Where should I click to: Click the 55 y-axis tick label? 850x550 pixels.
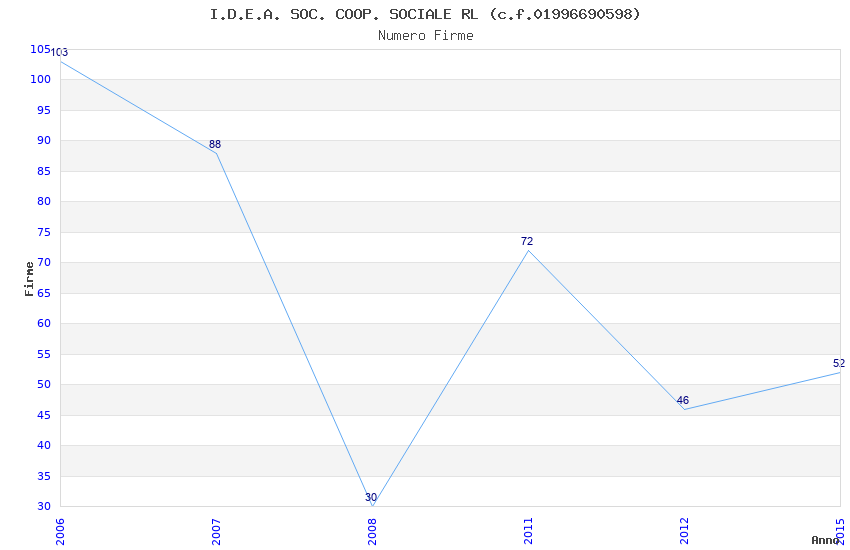[x=44, y=354]
